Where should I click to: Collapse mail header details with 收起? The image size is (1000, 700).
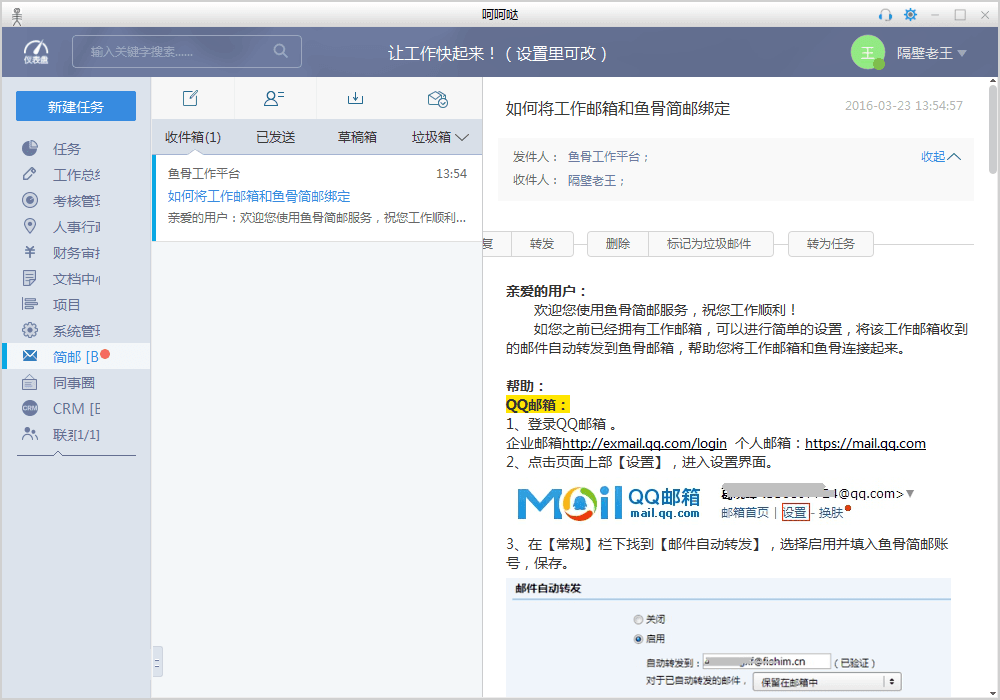[940, 157]
